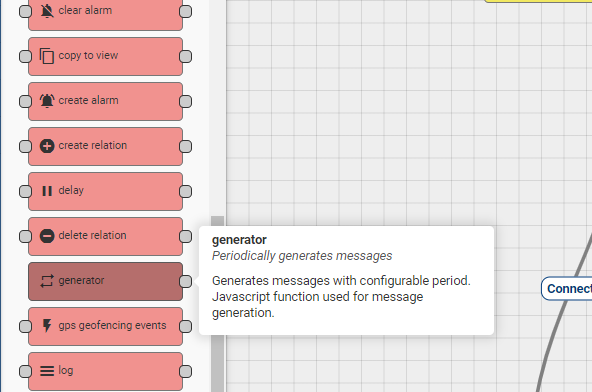Viewport: 592px width, 392px height.
Task: Click the copy to view icon
Action: point(47,56)
